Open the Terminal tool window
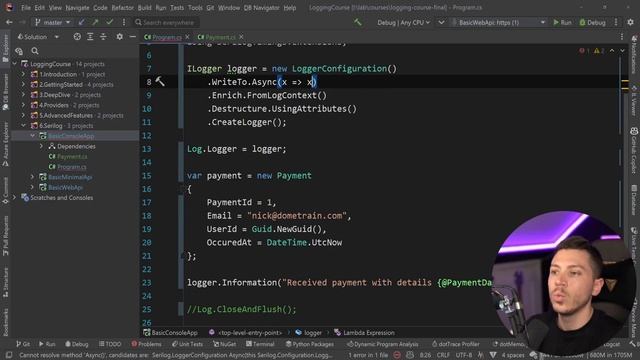 click(x=260, y=344)
